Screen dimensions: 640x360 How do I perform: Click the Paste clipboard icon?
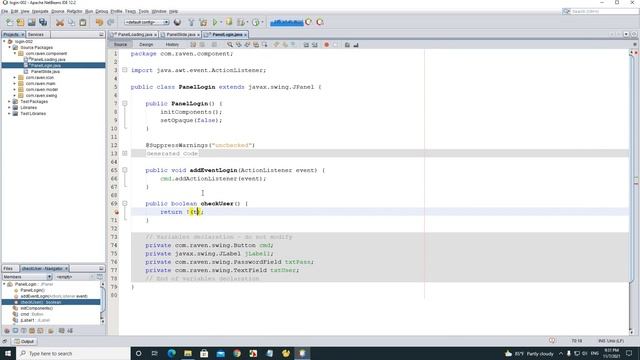(x=83, y=22)
